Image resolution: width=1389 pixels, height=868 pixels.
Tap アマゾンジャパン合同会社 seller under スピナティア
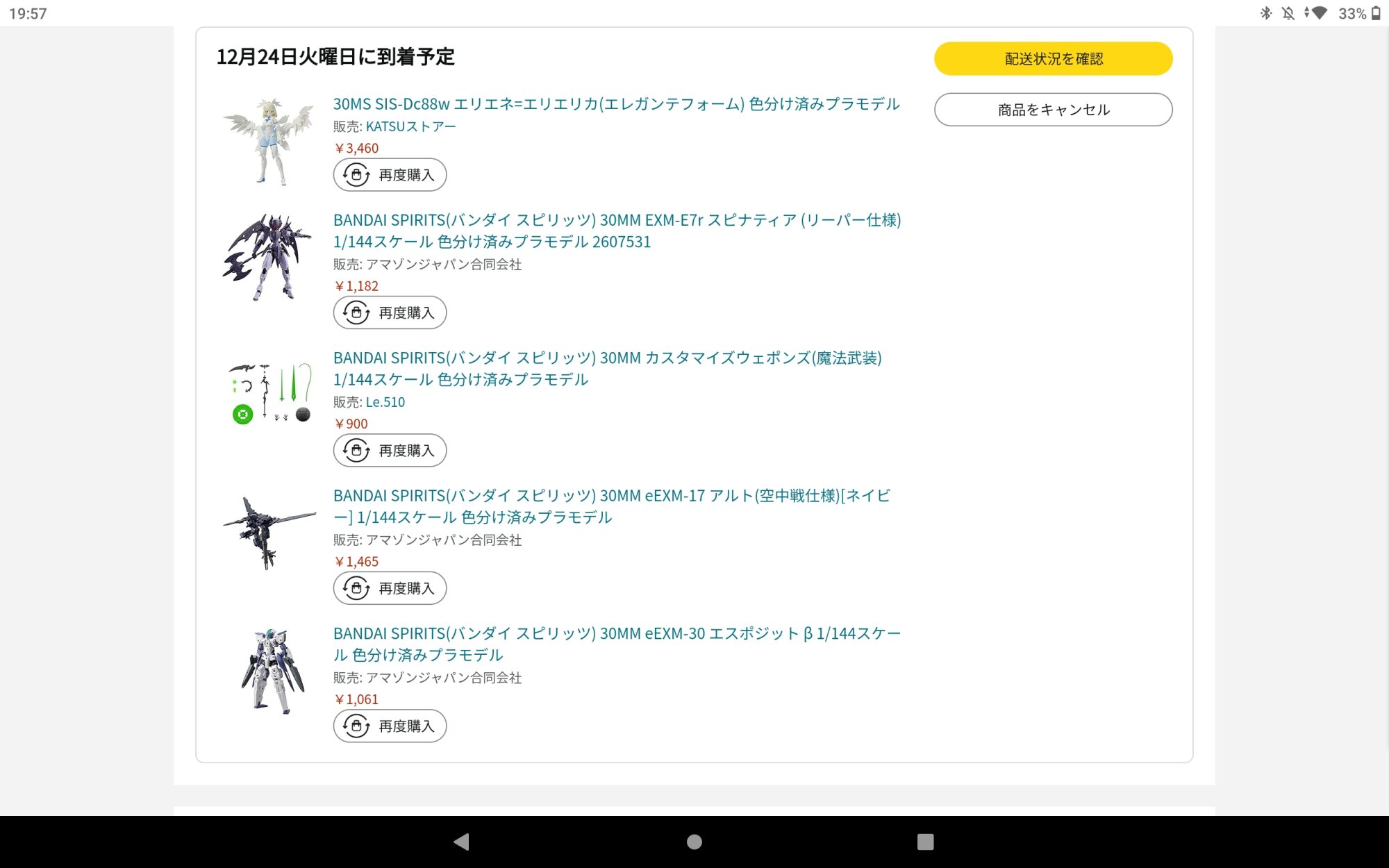click(444, 265)
